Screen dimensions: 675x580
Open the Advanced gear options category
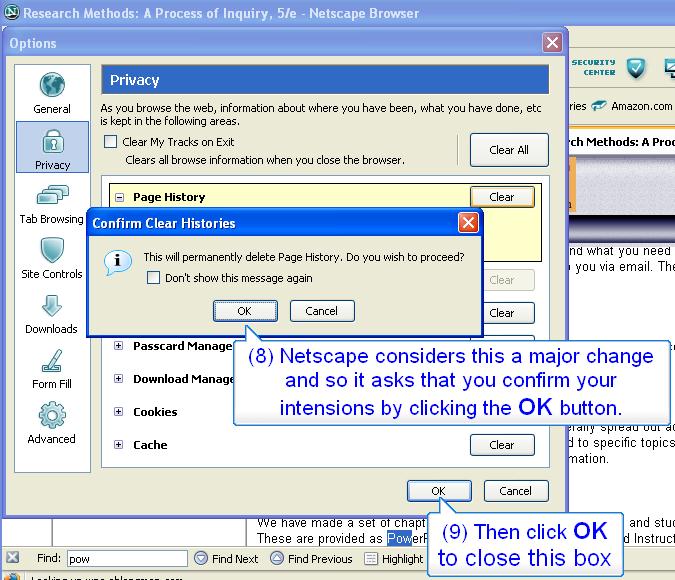click(x=52, y=423)
